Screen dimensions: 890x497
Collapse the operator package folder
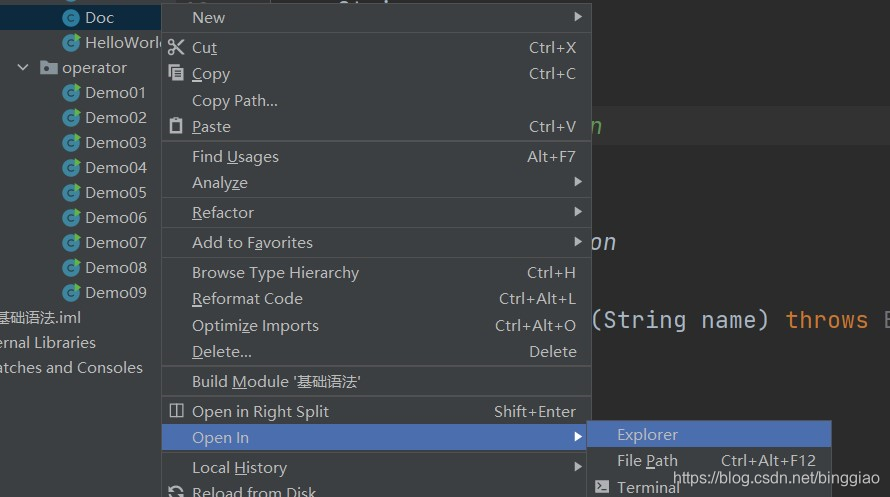23,68
